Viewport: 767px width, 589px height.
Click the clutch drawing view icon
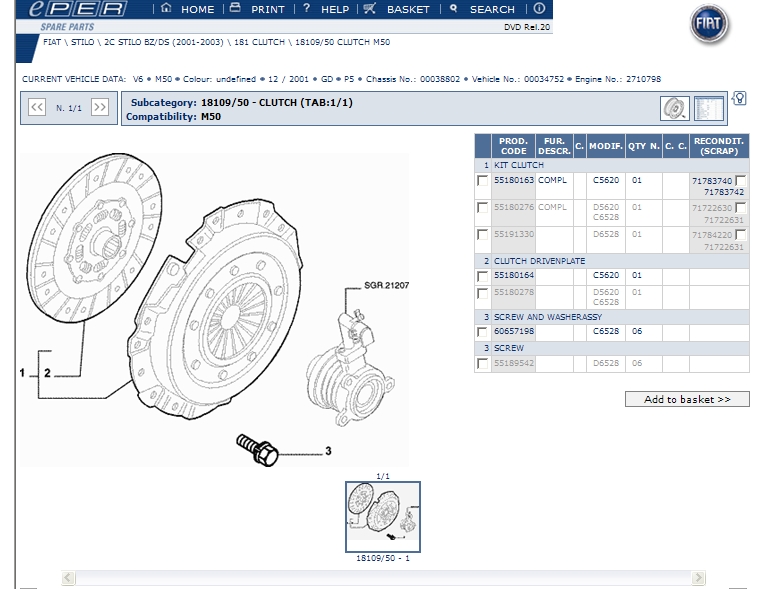coord(674,108)
